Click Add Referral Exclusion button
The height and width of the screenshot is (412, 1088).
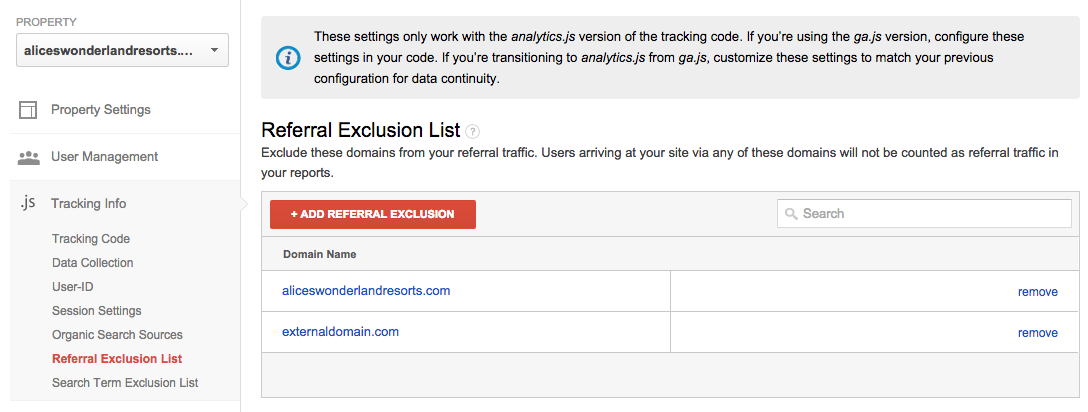tap(373, 214)
